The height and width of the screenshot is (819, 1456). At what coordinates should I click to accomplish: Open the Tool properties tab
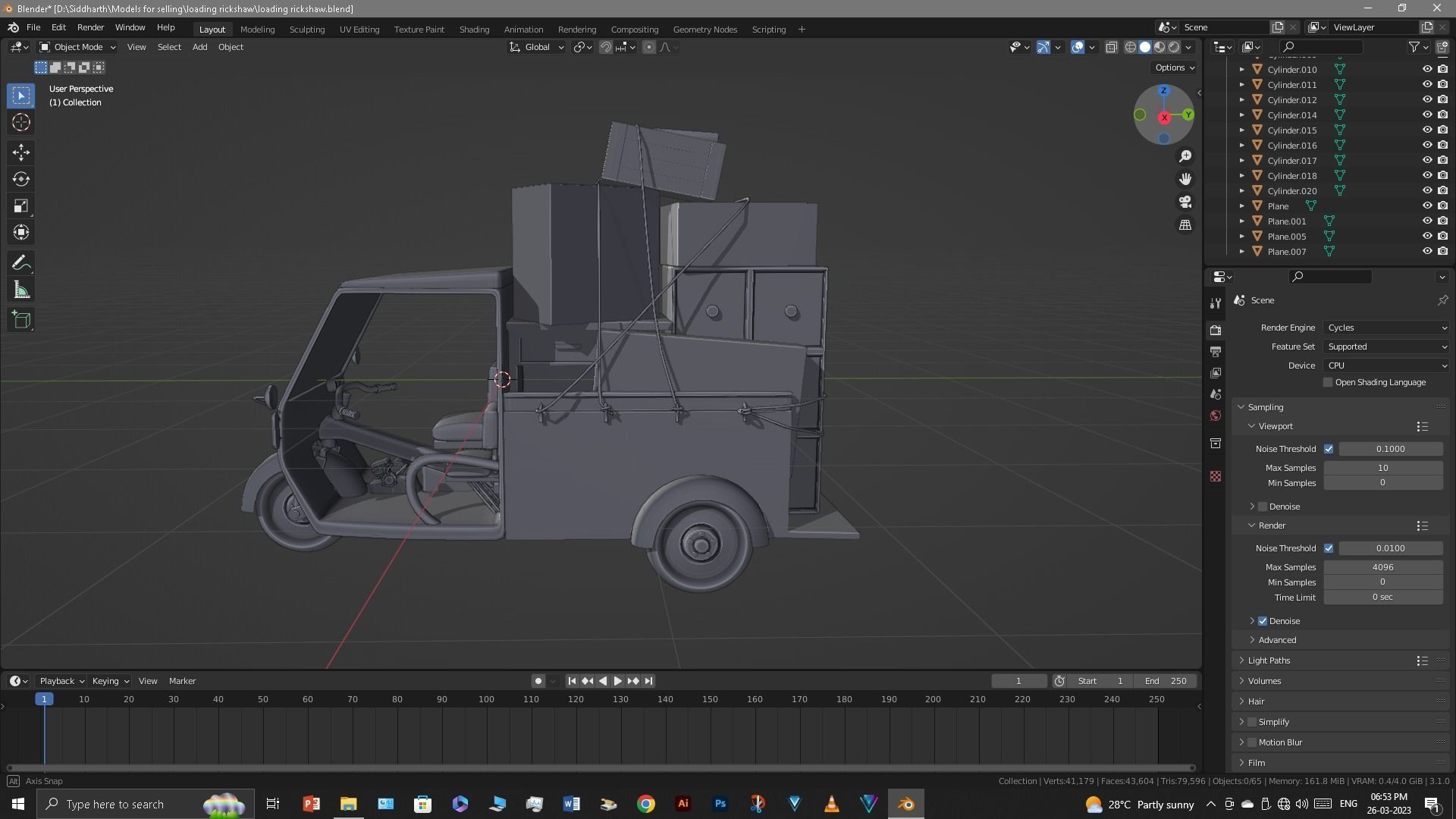(x=1216, y=303)
